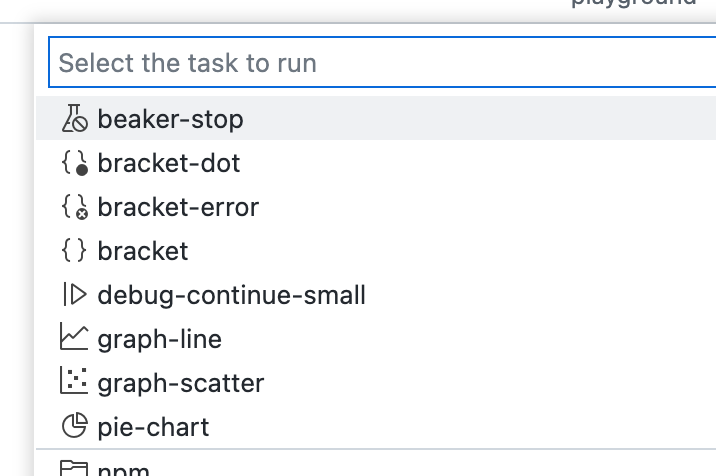Click the beaker-stop icon

click(74, 119)
